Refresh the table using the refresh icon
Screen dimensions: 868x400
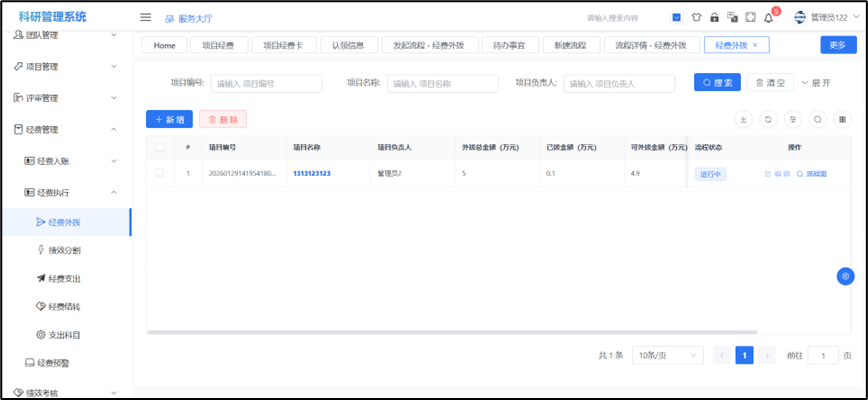(x=768, y=119)
